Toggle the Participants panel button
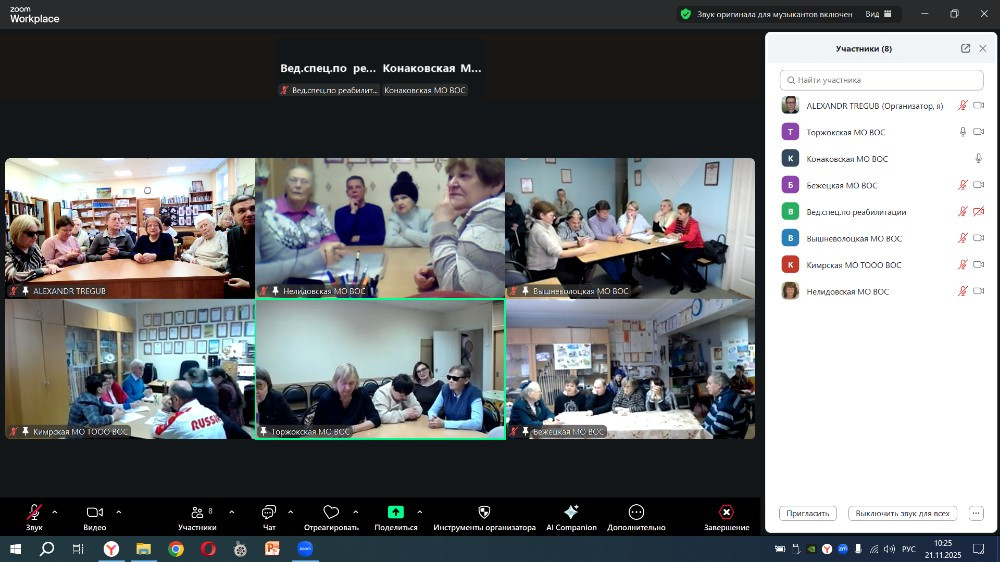Viewport: 1000px width, 562px height. 196,512
